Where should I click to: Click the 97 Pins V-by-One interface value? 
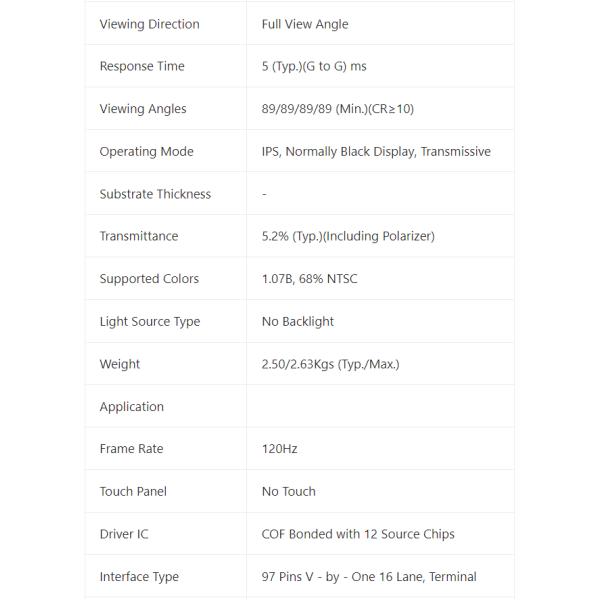(x=369, y=576)
